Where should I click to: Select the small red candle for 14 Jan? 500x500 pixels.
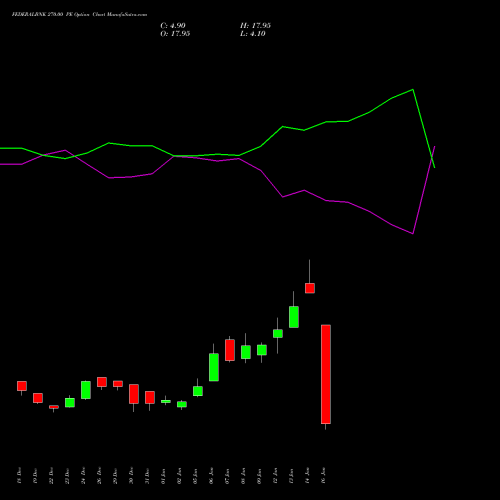tap(310, 288)
